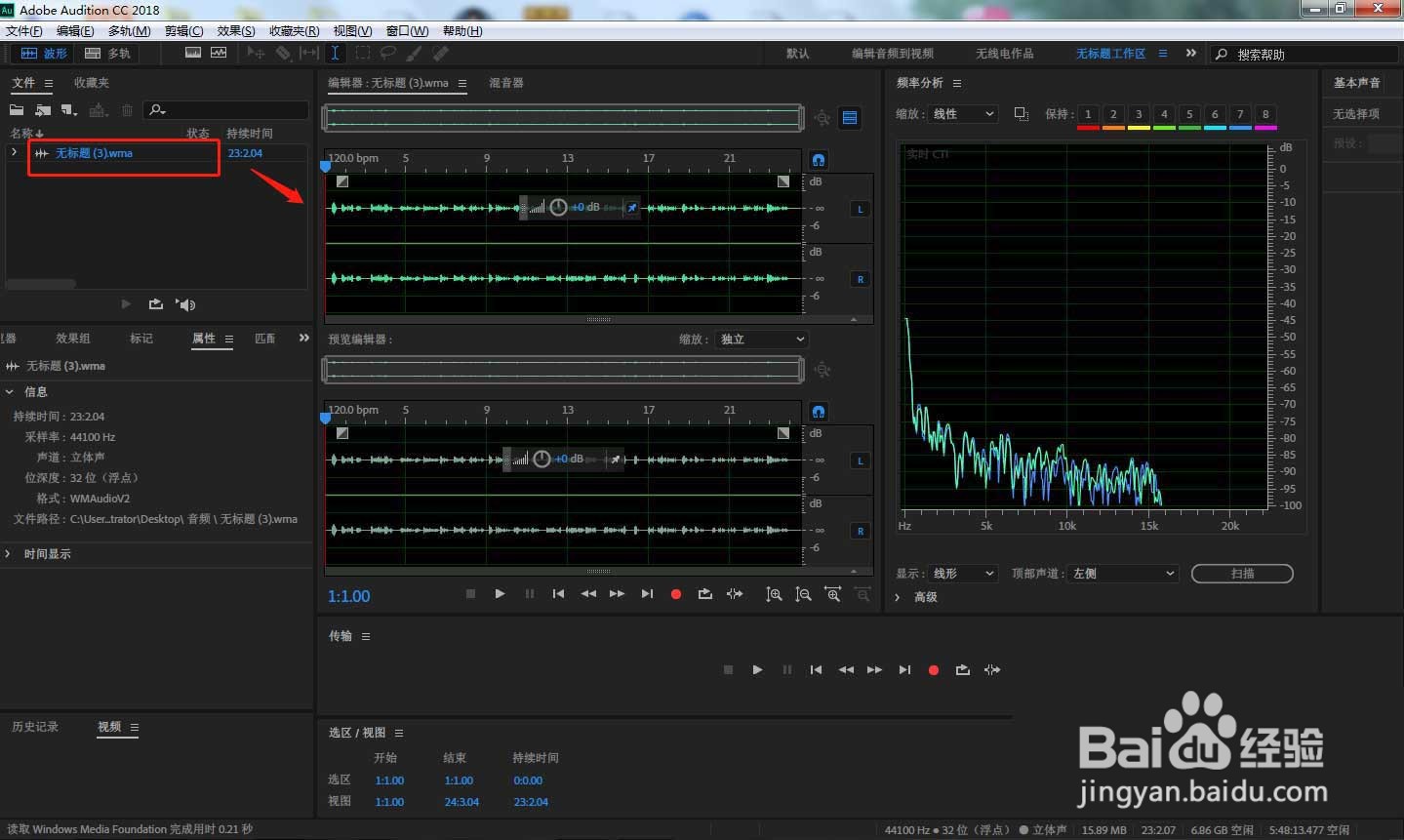Open the 效果(S) menu
Image resolution: width=1404 pixels, height=840 pixels.
236,31
